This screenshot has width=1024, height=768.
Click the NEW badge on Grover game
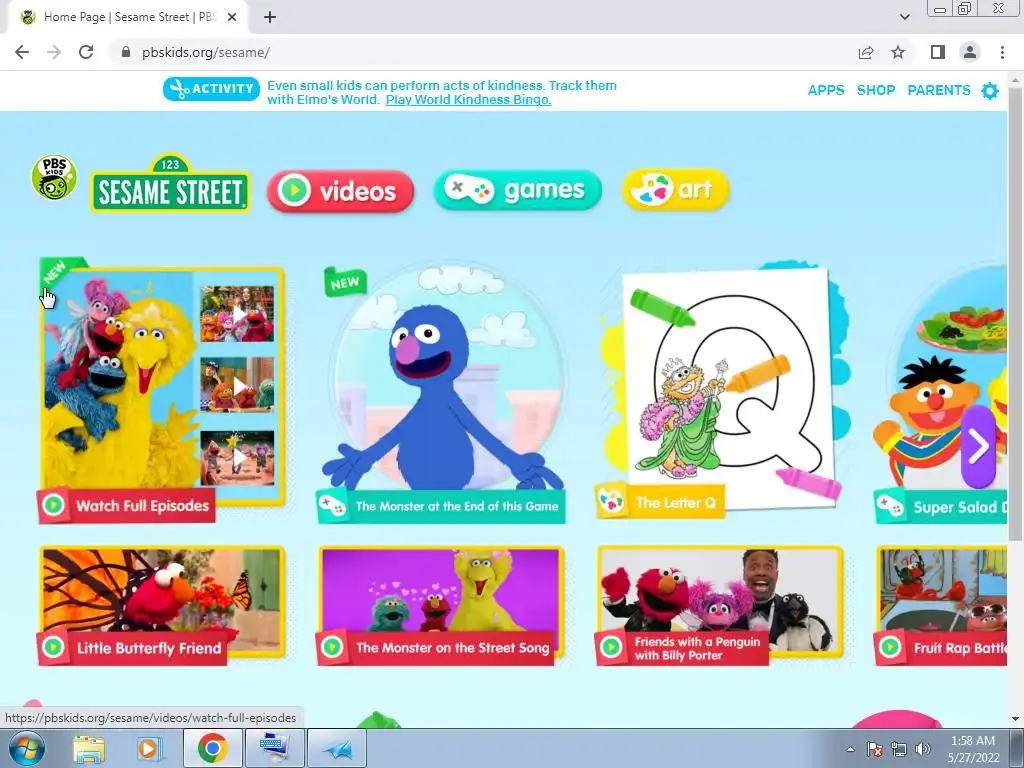point(345,282)
